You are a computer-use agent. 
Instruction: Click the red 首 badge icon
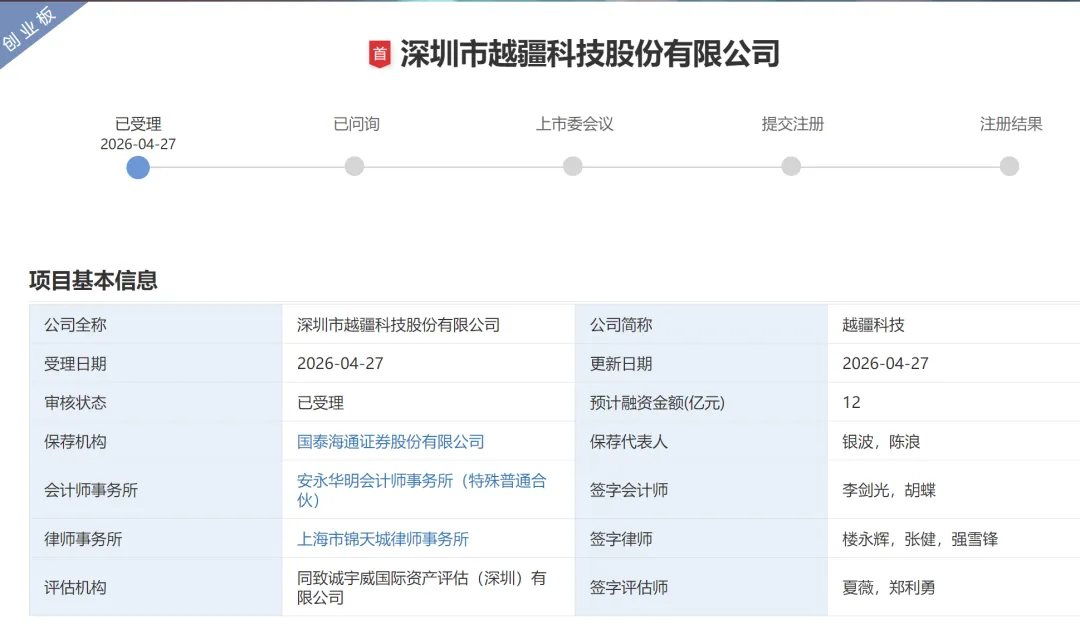pyautogui.click(x=380, y=54)
